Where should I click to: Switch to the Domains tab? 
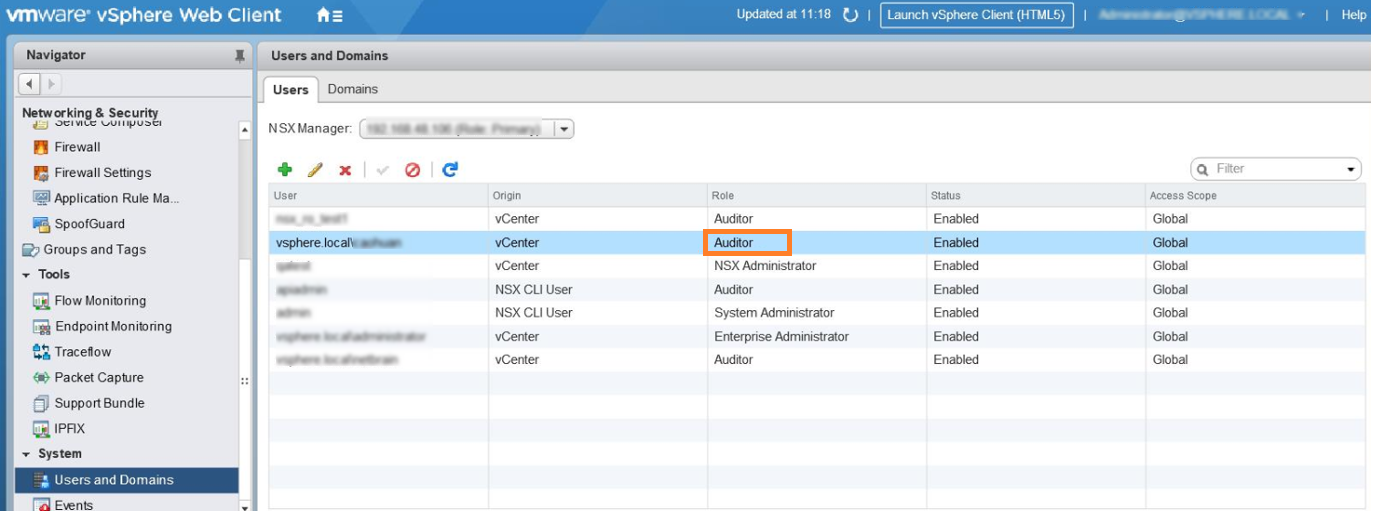353,89
